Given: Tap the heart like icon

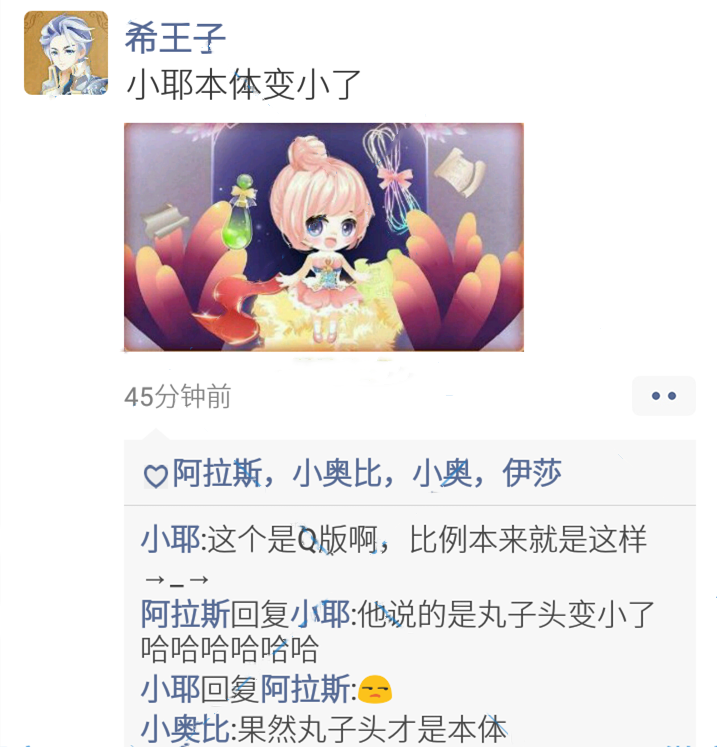Looking at the screenshot, I should tap(155, 475).
